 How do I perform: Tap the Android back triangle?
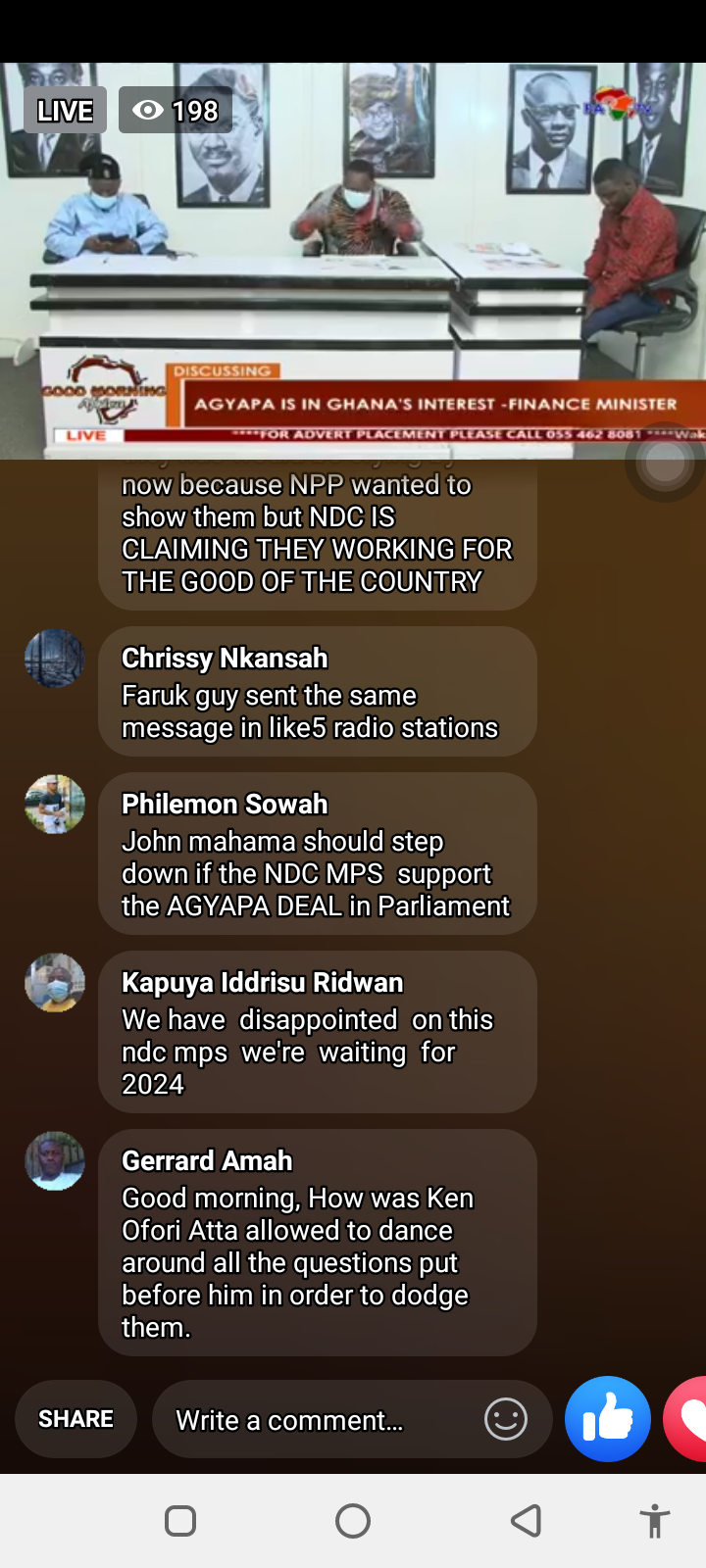coord(527,1521)
